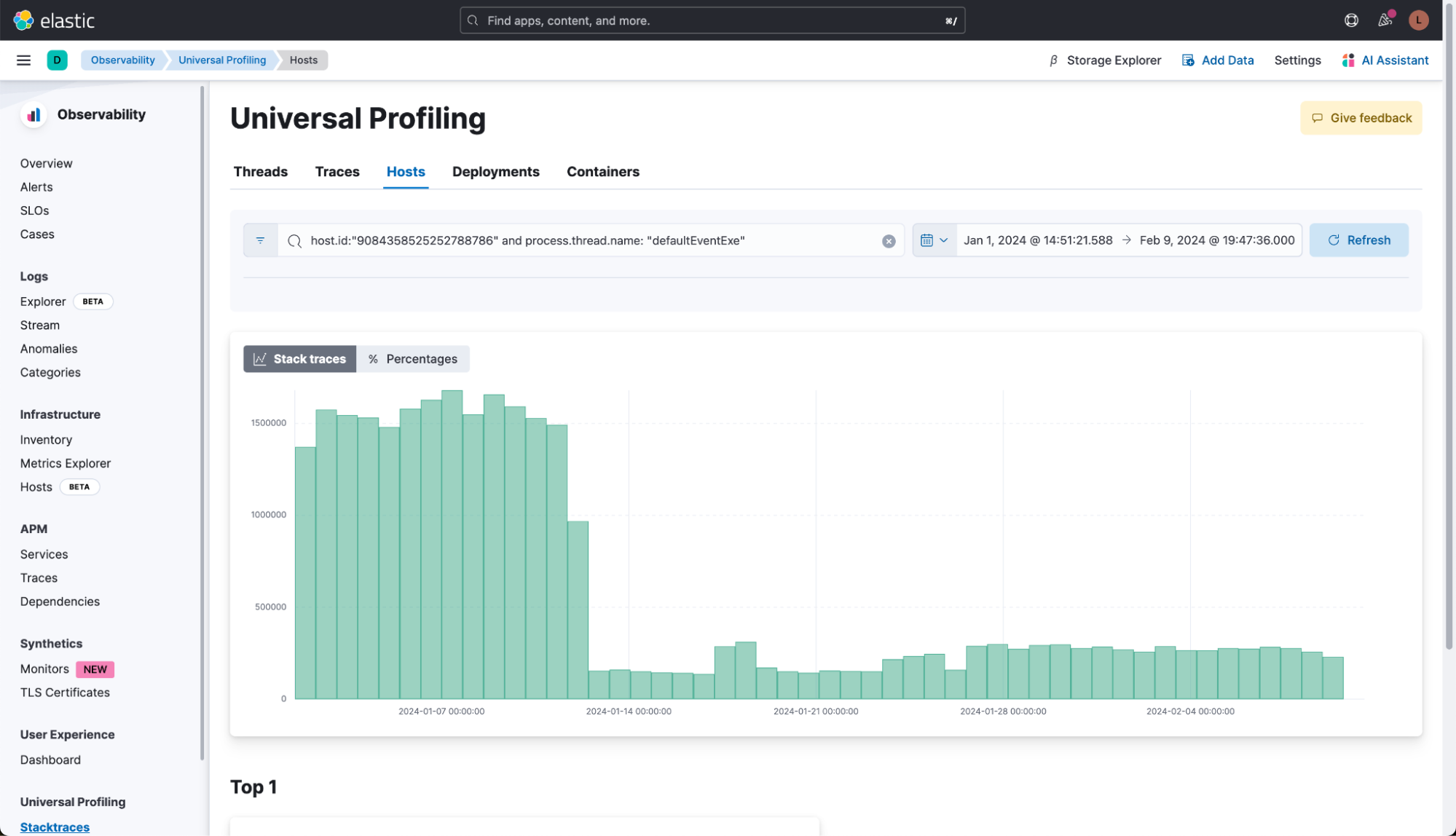The width and height of the screenshot is (1456, 836).
Task: Click the Elastic logo icon
Action: coord(23,20)
